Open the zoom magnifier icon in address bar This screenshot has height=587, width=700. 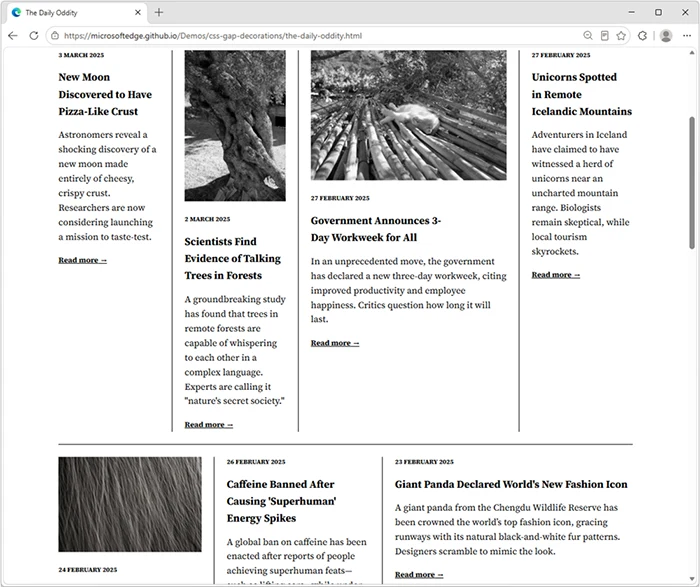click(x=588, y=36)
